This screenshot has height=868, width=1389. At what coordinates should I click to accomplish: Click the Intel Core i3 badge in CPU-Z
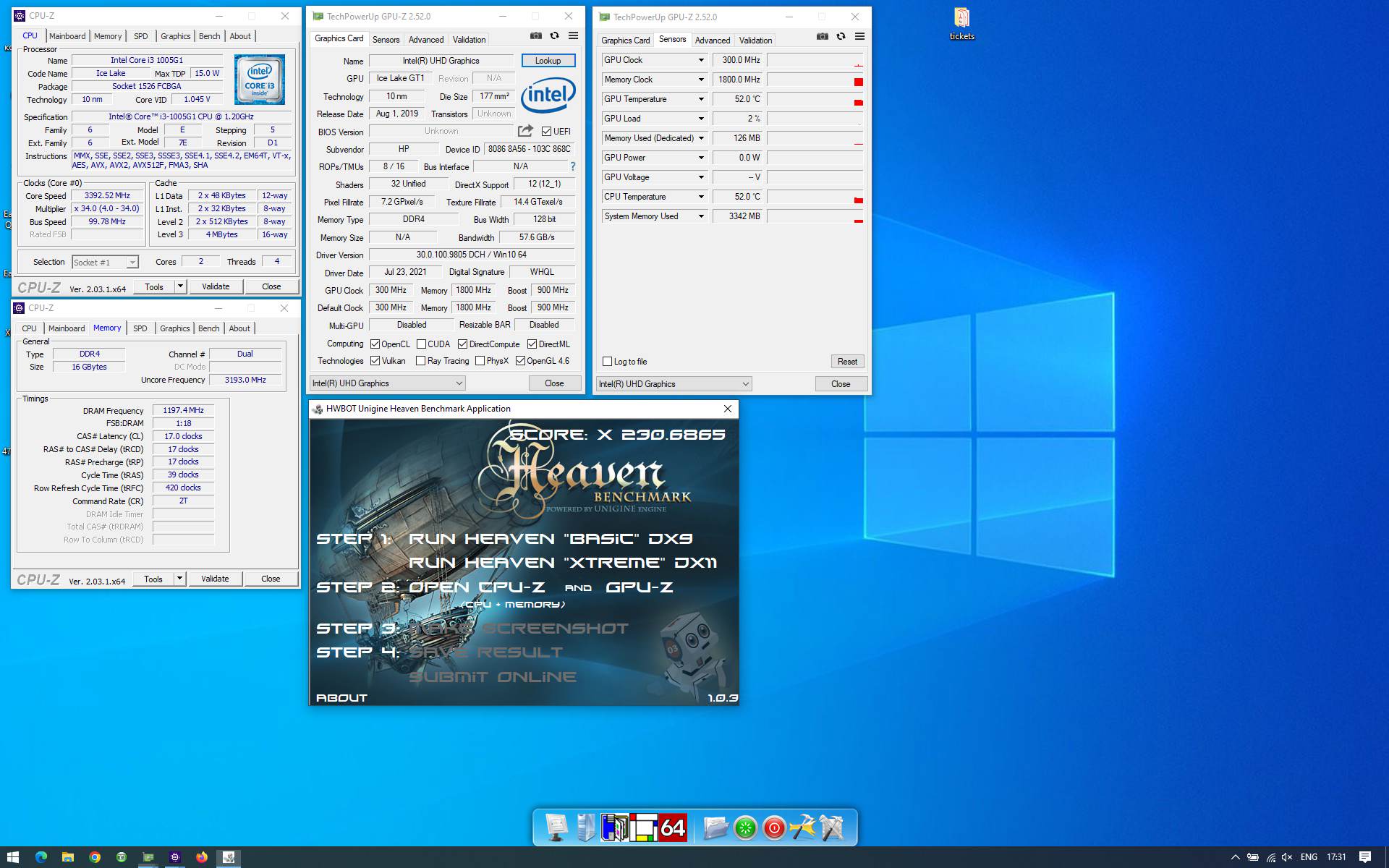point(259,80)
